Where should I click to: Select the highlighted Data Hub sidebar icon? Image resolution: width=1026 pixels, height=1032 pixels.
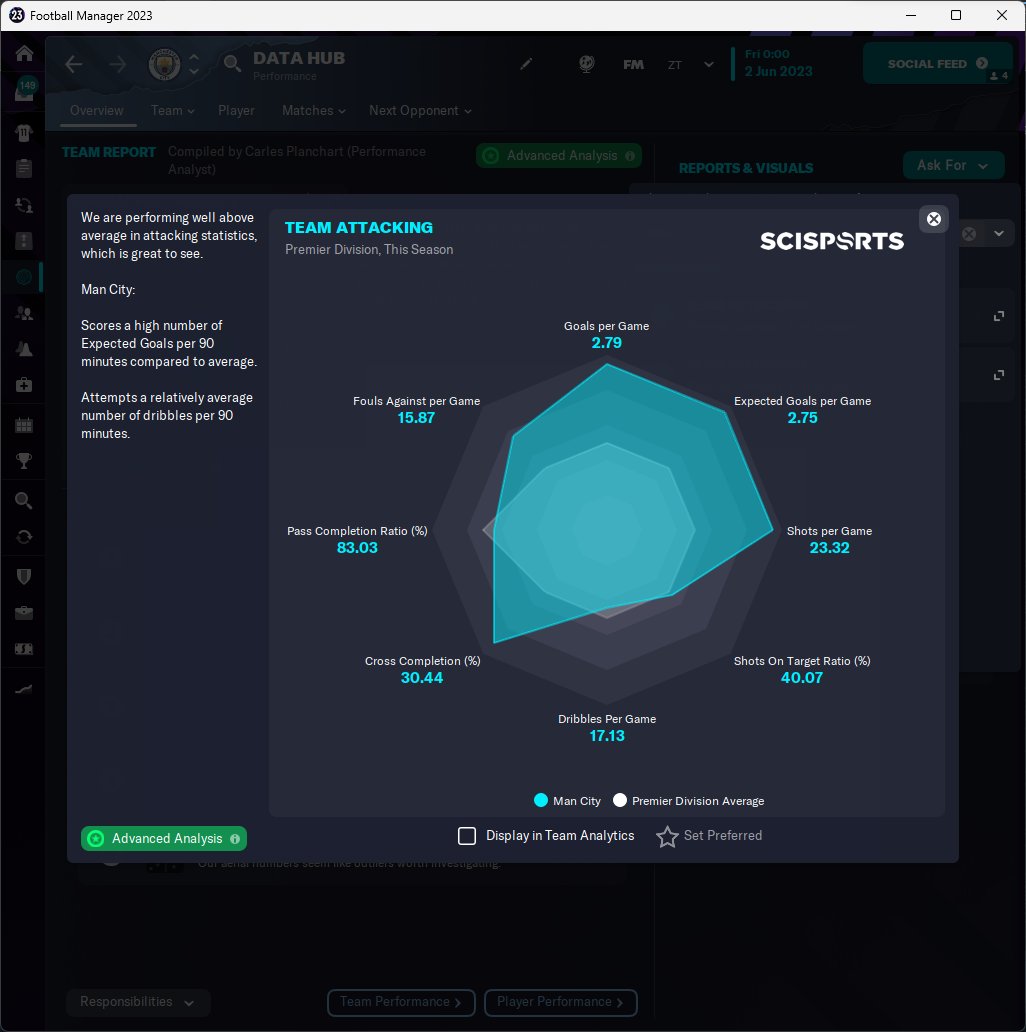pyautogui.click(x=24, y=277)
